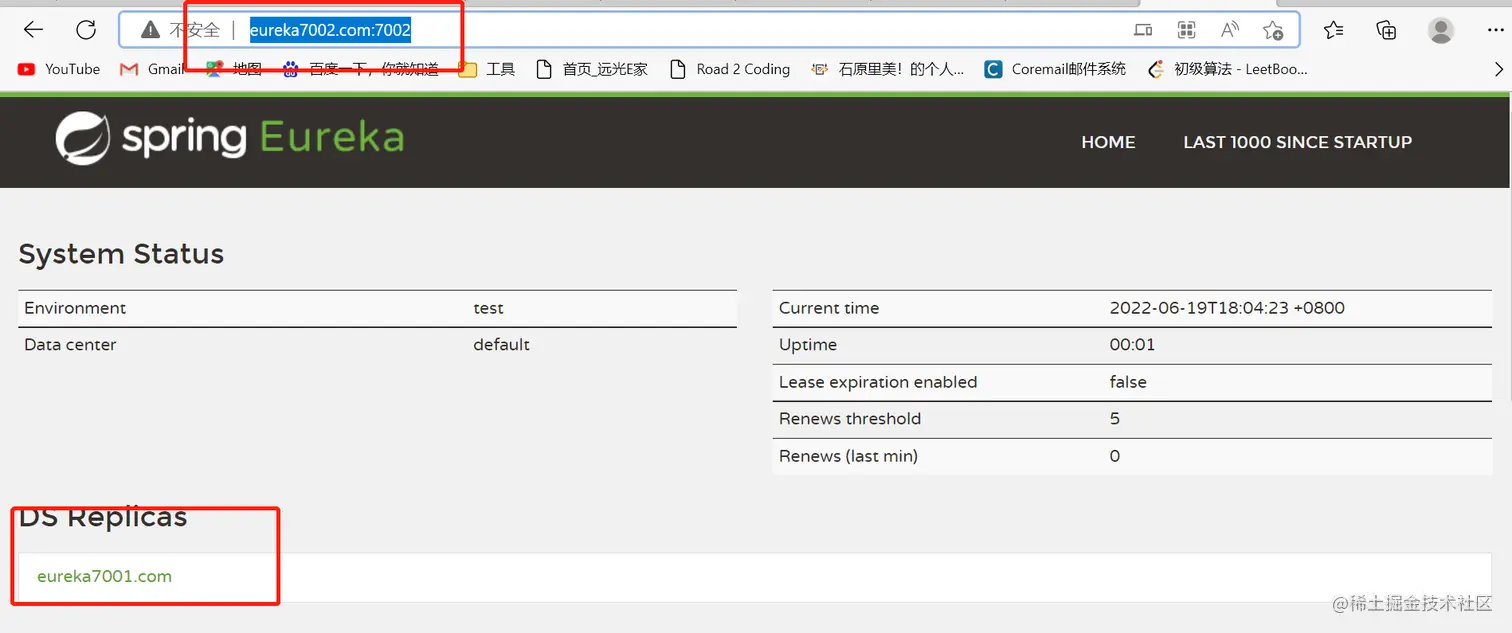
Task: Select the 'test' environment value
Action: [x=488, y=308]
